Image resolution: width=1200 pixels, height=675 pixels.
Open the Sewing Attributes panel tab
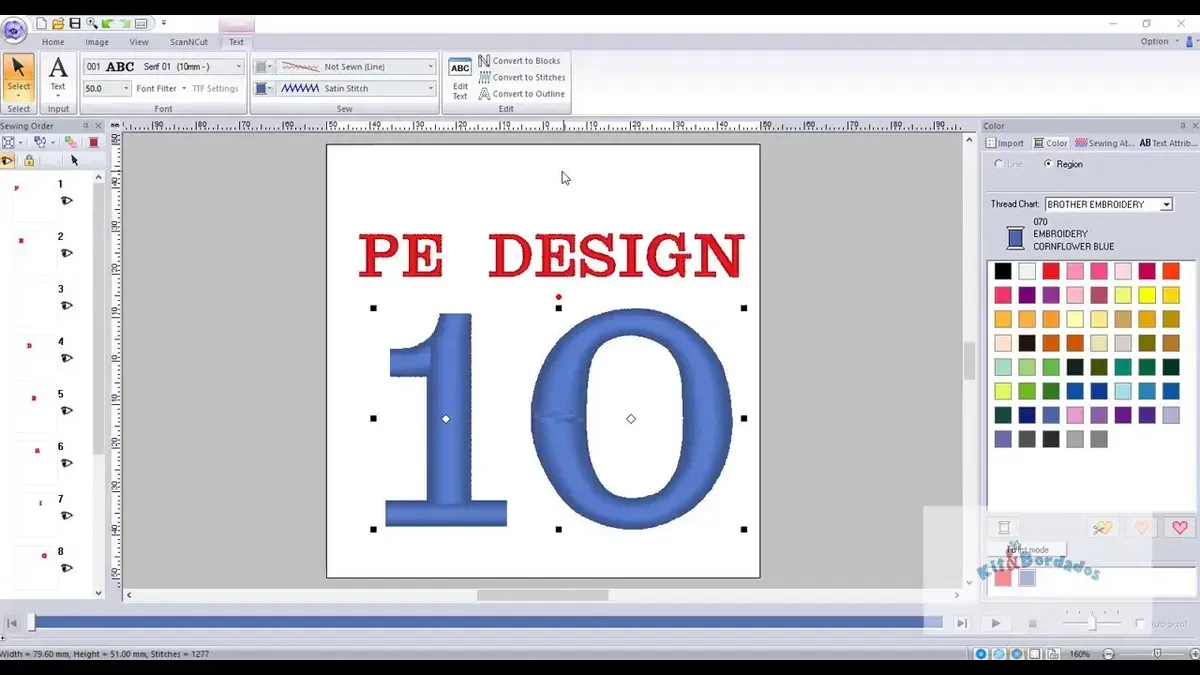point(1104,143)
